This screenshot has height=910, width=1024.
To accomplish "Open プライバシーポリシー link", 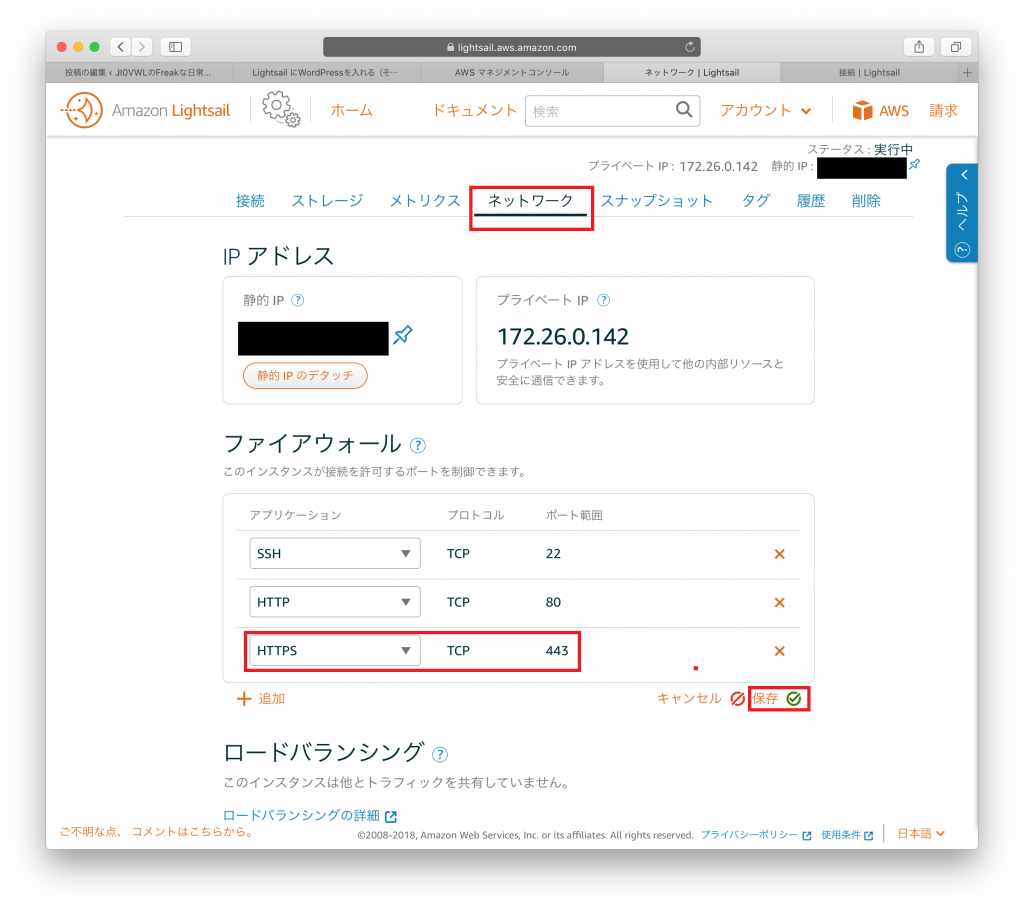I will [756, 835].
